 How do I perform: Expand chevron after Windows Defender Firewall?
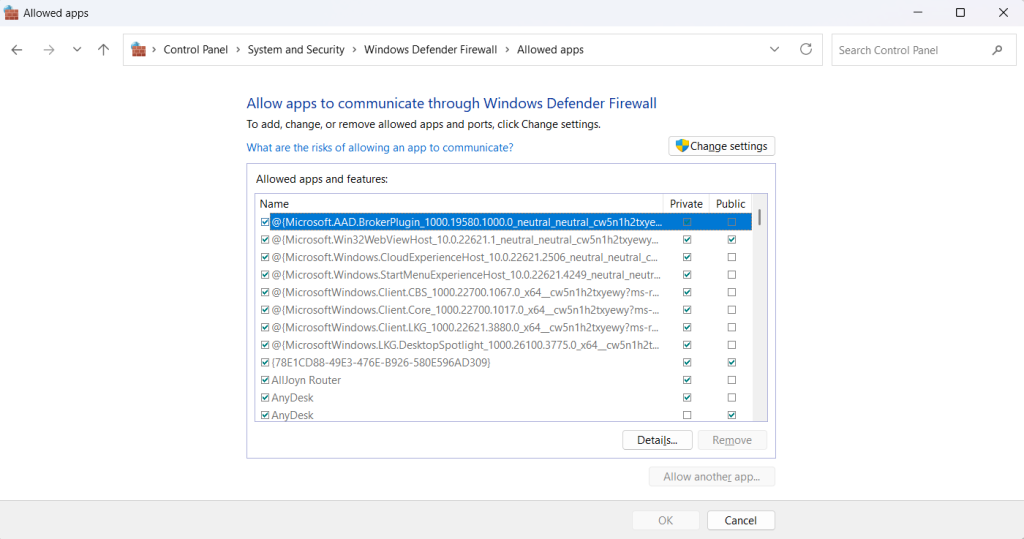[507, 50]
